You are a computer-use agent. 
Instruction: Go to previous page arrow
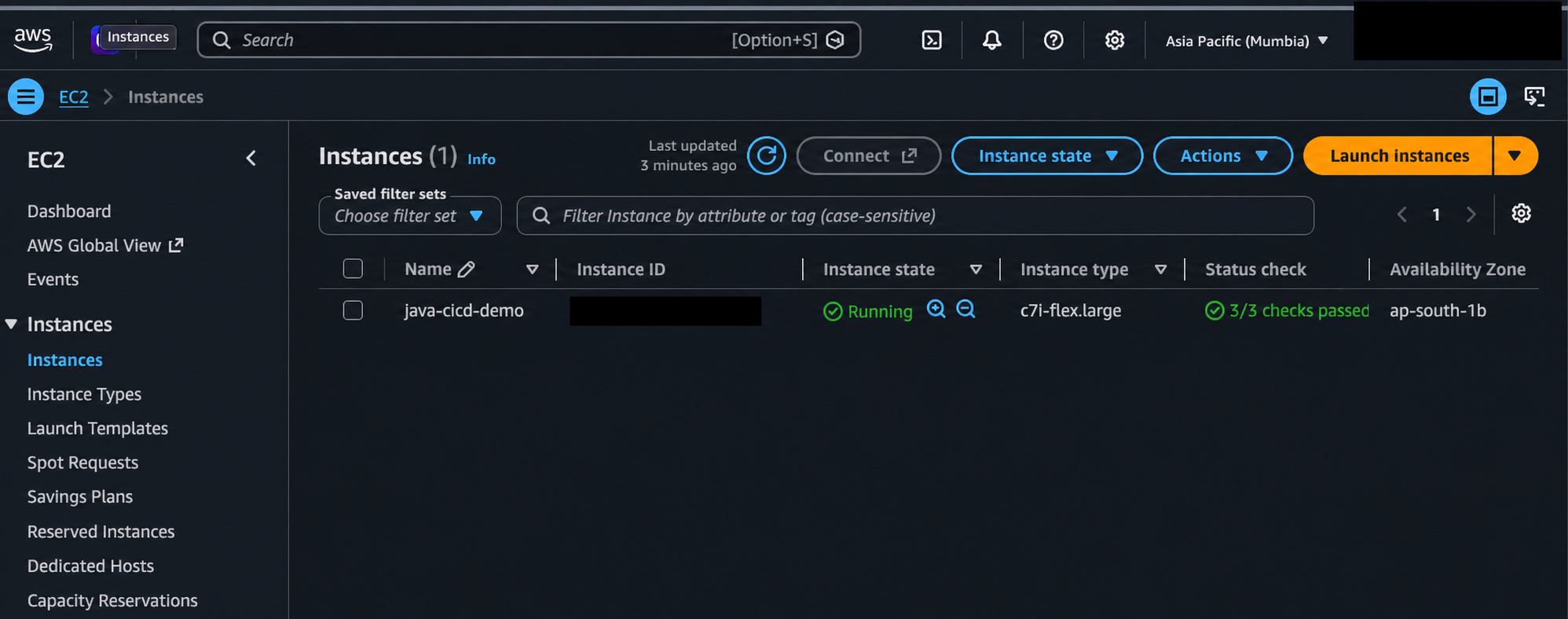1402,214
